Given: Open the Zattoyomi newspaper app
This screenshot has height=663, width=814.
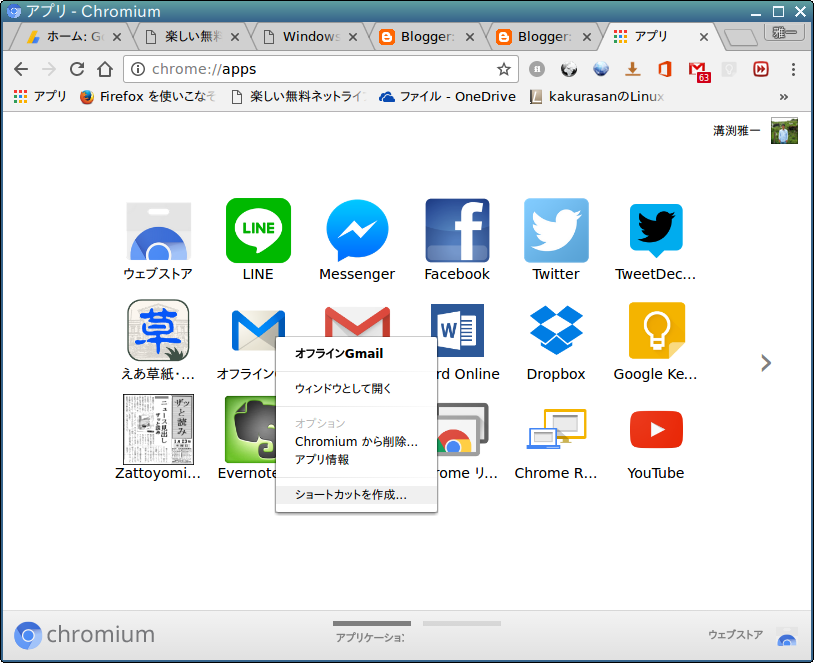Looking at the screenshot, I should (158, 429).
